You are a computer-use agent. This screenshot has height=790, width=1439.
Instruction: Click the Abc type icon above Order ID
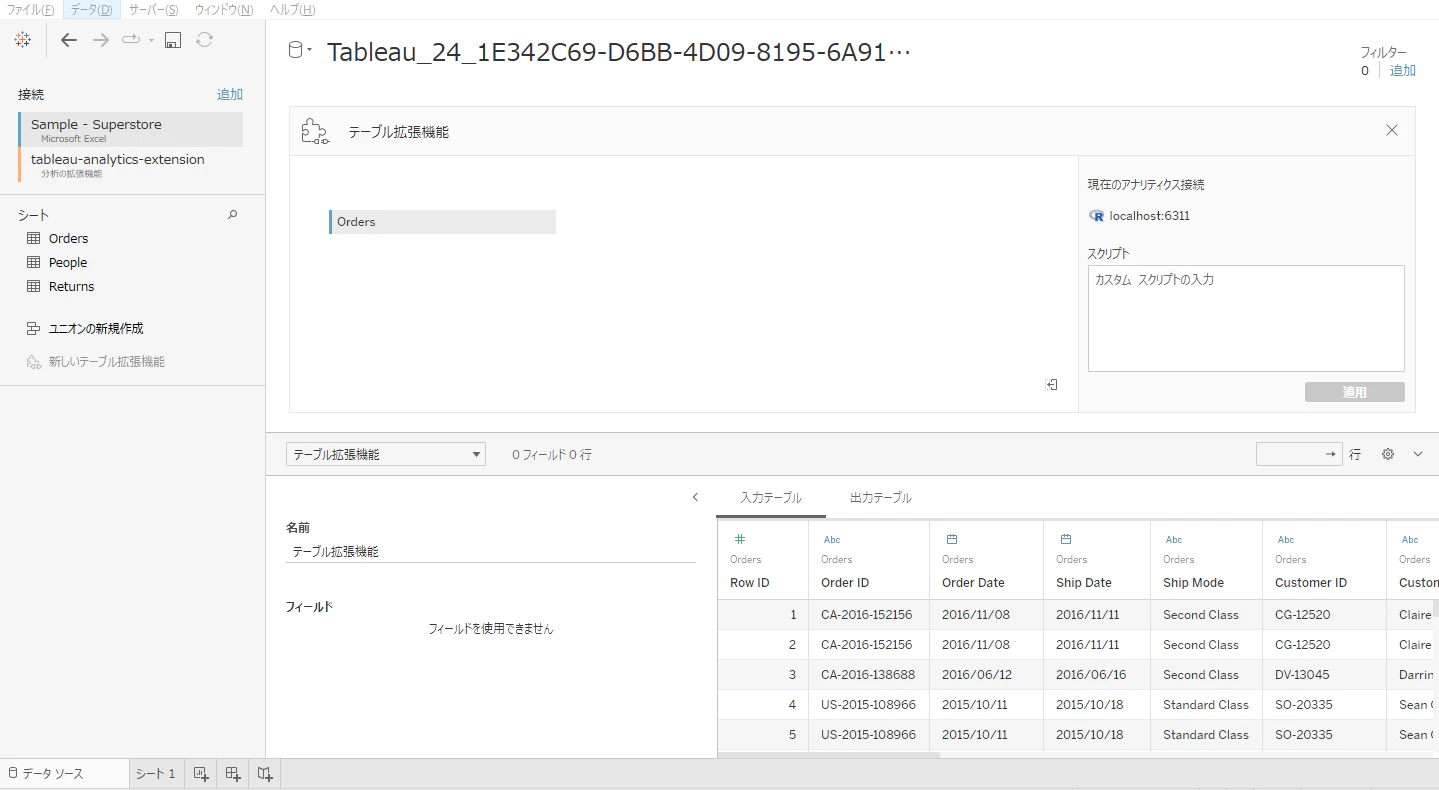click(x=832, y=540)
